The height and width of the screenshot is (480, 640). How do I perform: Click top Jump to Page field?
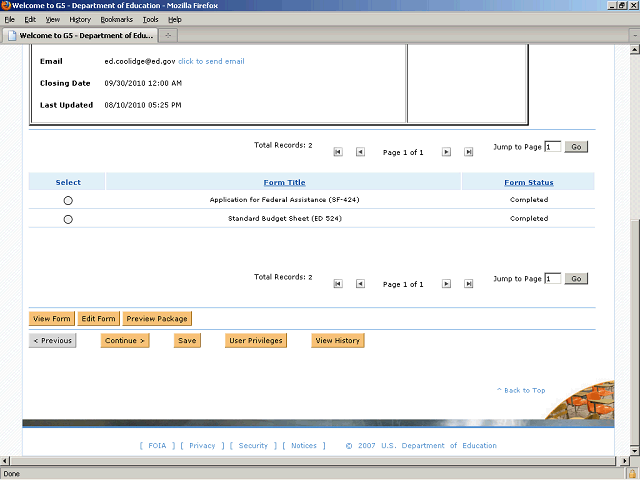pos(553,147)
